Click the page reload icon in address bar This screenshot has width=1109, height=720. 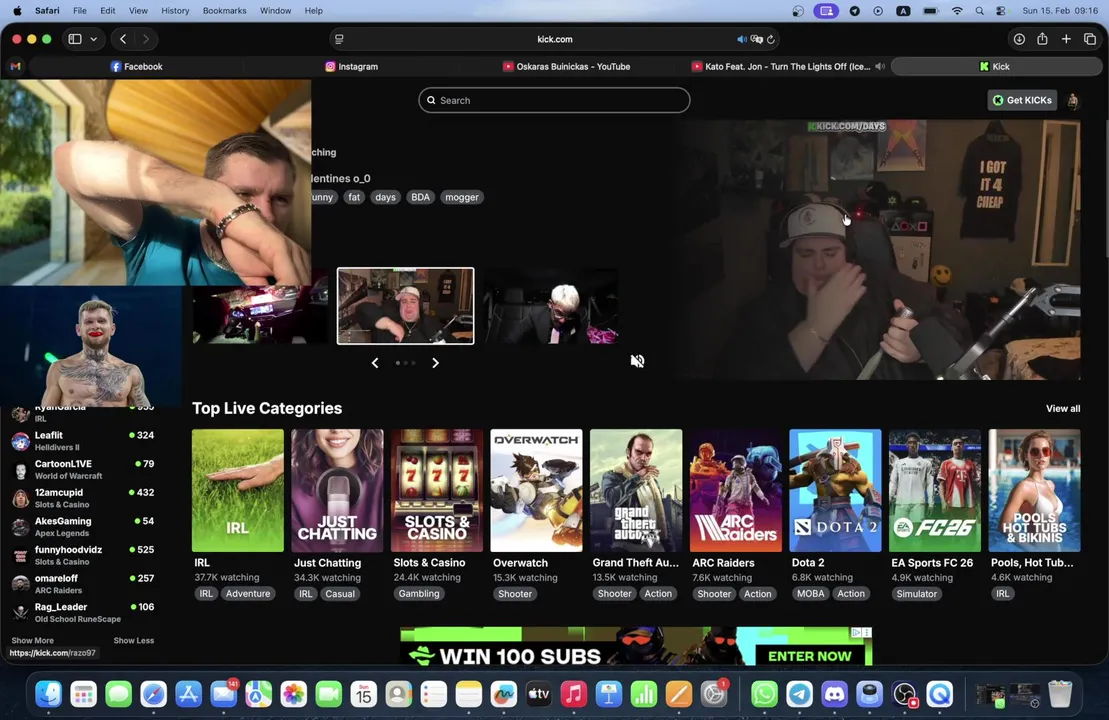tap(771, 40)
